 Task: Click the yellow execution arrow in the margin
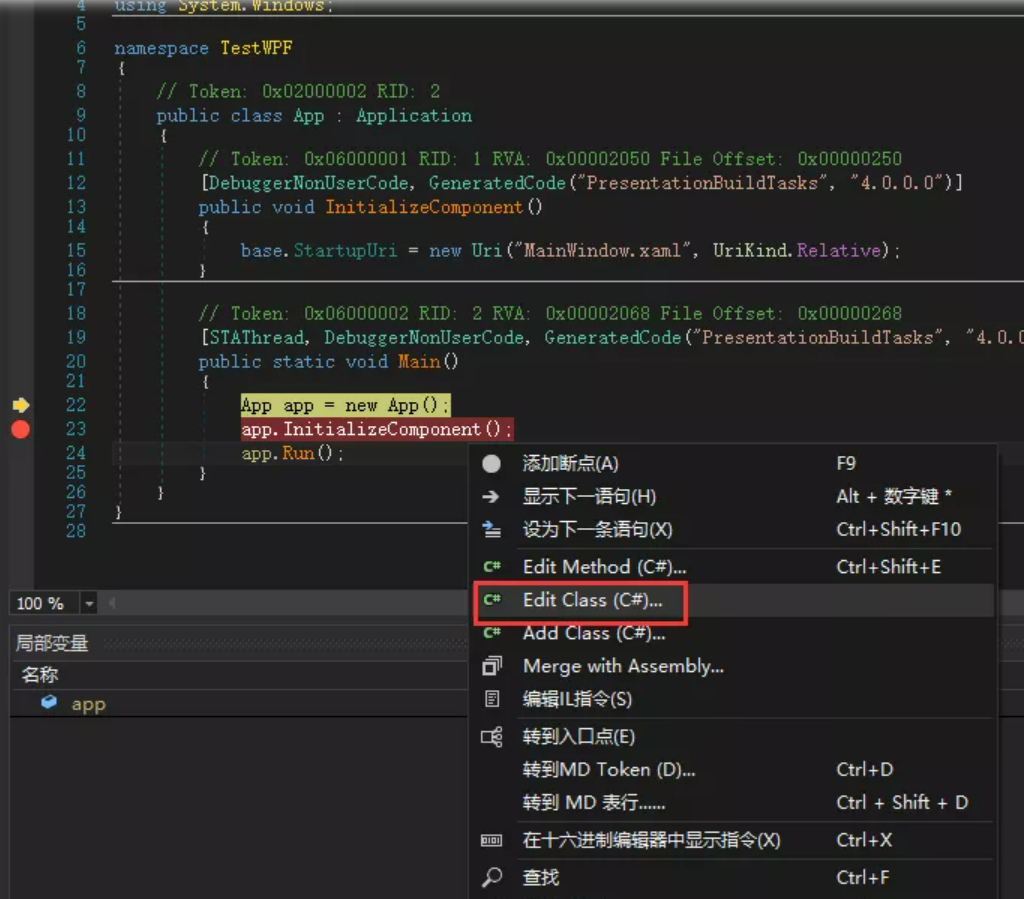(19, 405)
